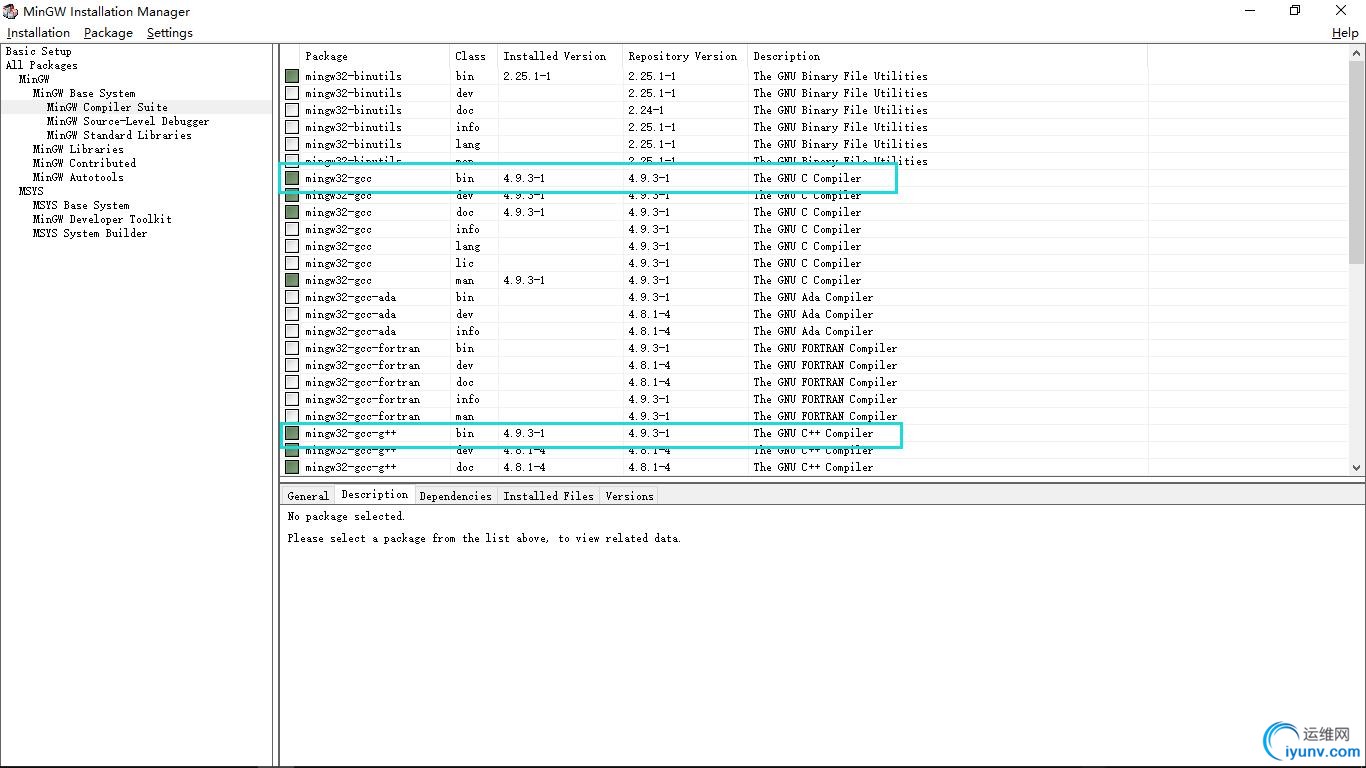This screenshot has width=1366, height=768.
Task: Click 'No package selected.' text
Action: (x=346, y=516)
